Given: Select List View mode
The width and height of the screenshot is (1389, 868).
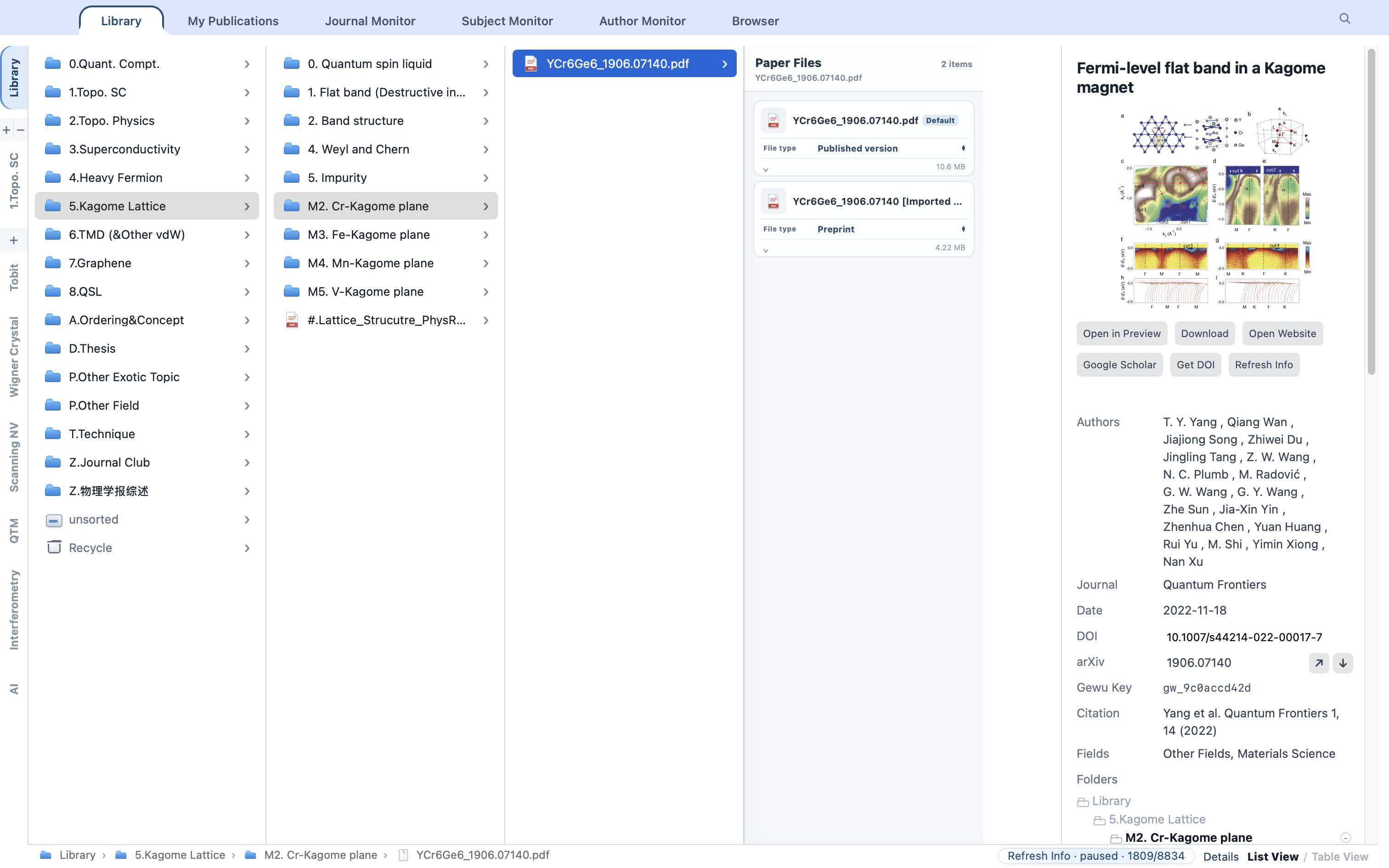Looking at the screenshot, I should 1272,857.
